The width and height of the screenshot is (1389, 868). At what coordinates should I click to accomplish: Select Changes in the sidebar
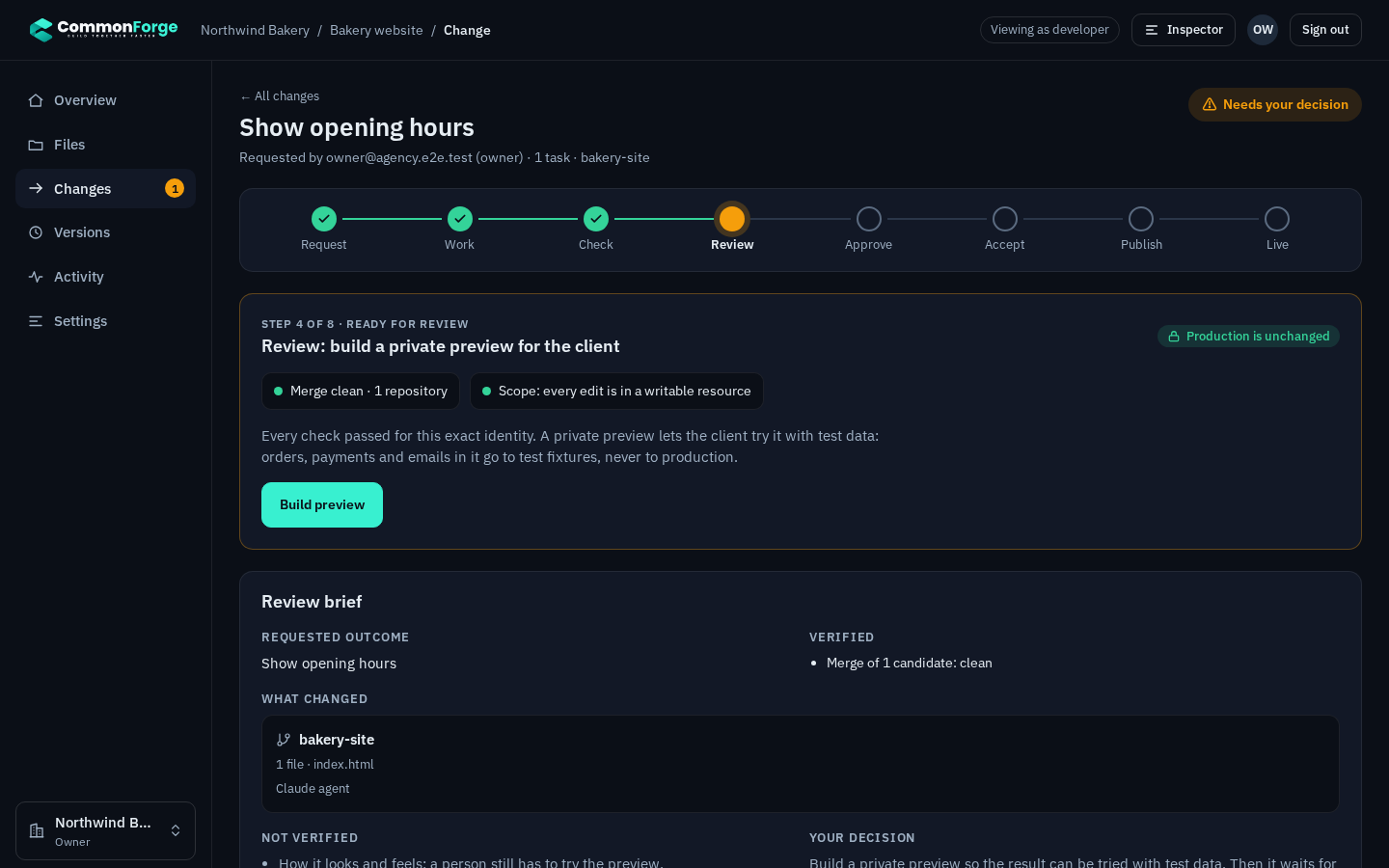click(105, 188)
